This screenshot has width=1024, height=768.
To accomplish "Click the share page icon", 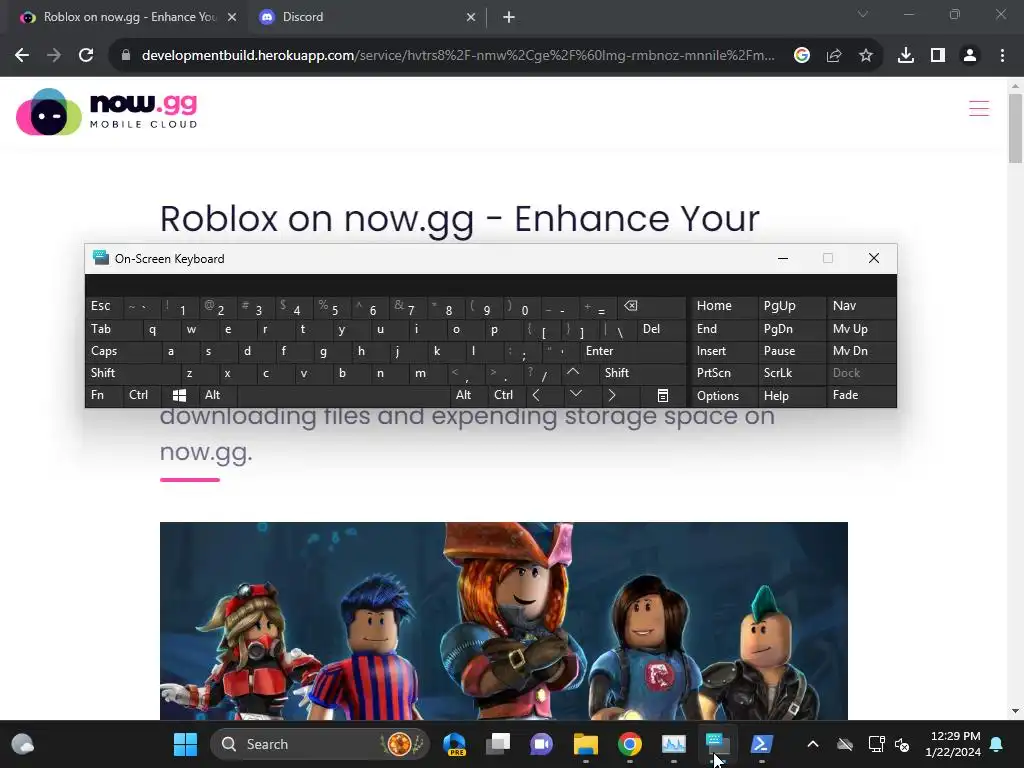I will point(834,56).
